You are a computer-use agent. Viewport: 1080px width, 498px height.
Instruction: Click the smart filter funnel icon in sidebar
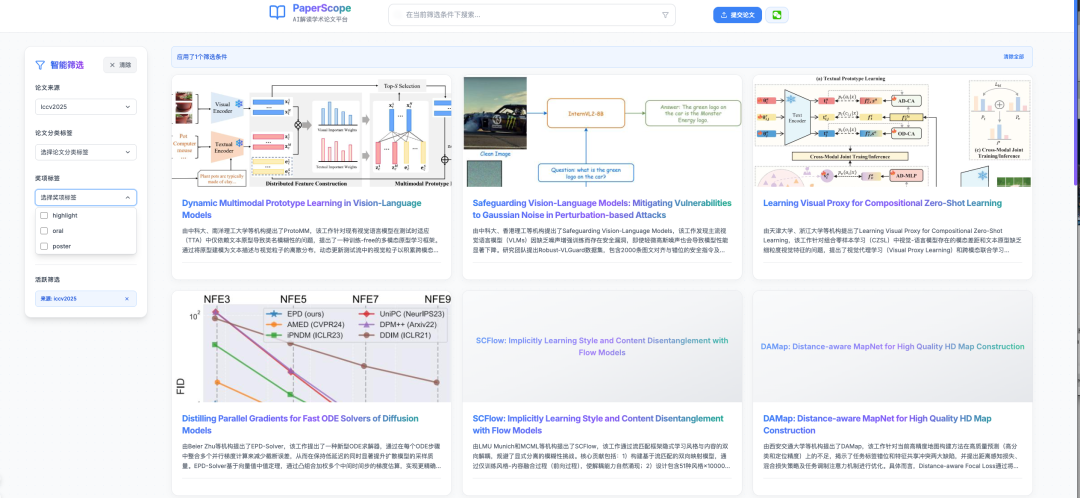point(40,65)
